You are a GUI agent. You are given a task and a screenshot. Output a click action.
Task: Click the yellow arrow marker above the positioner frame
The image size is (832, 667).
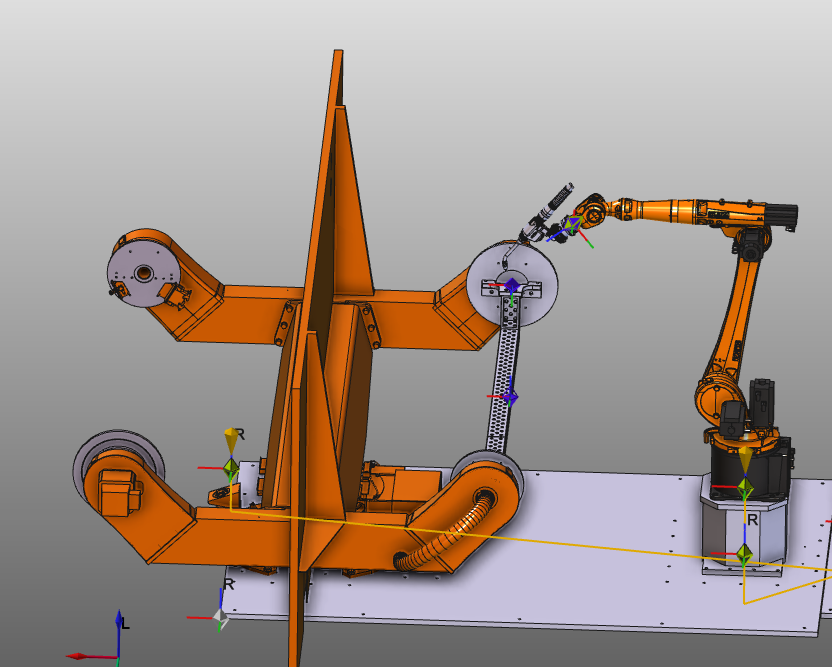click(x=231, y=440)
